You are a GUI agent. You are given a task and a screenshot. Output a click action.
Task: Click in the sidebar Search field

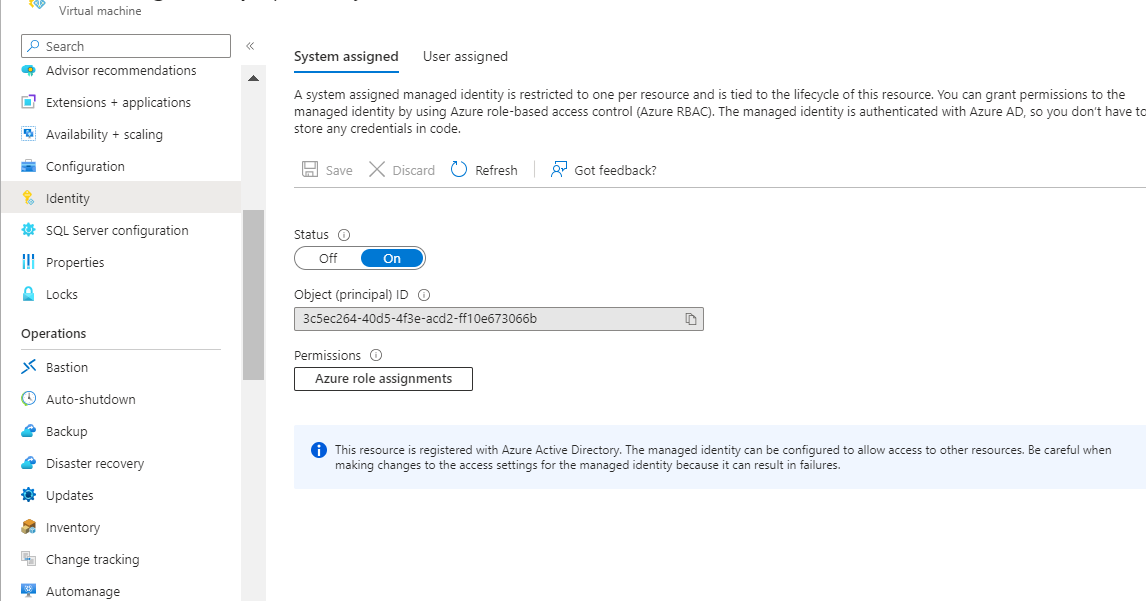click(x=126, y=46)
